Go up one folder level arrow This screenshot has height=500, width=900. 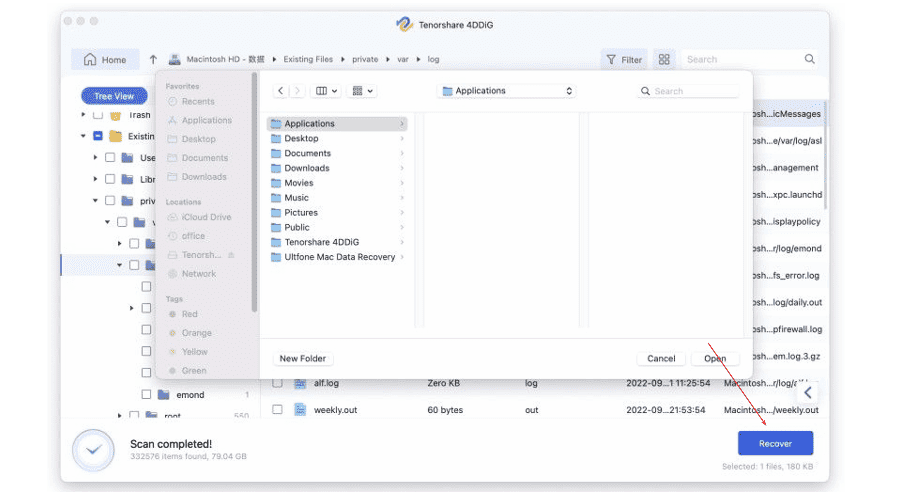click(x=153, y=60)
